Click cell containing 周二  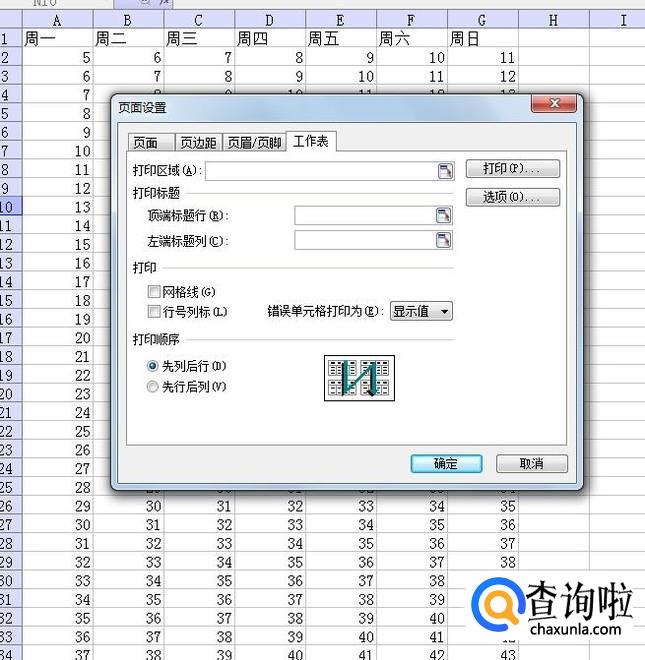pyautogui.click(x=128, y=38)
